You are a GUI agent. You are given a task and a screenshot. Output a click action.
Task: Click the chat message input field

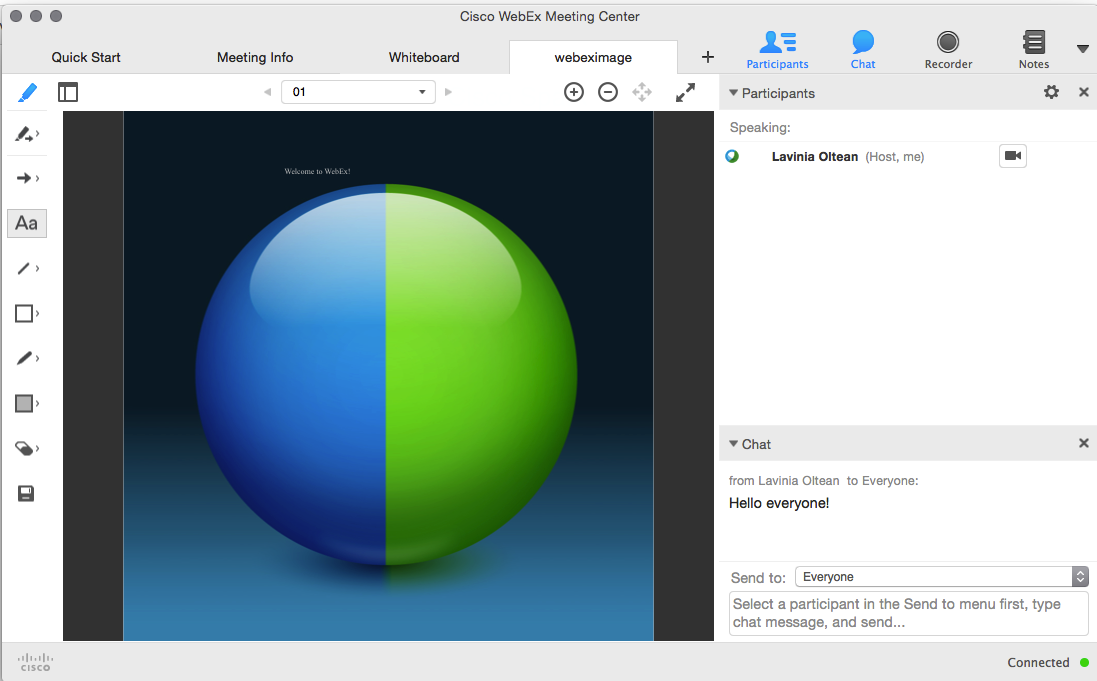click(x=908, y=613)
